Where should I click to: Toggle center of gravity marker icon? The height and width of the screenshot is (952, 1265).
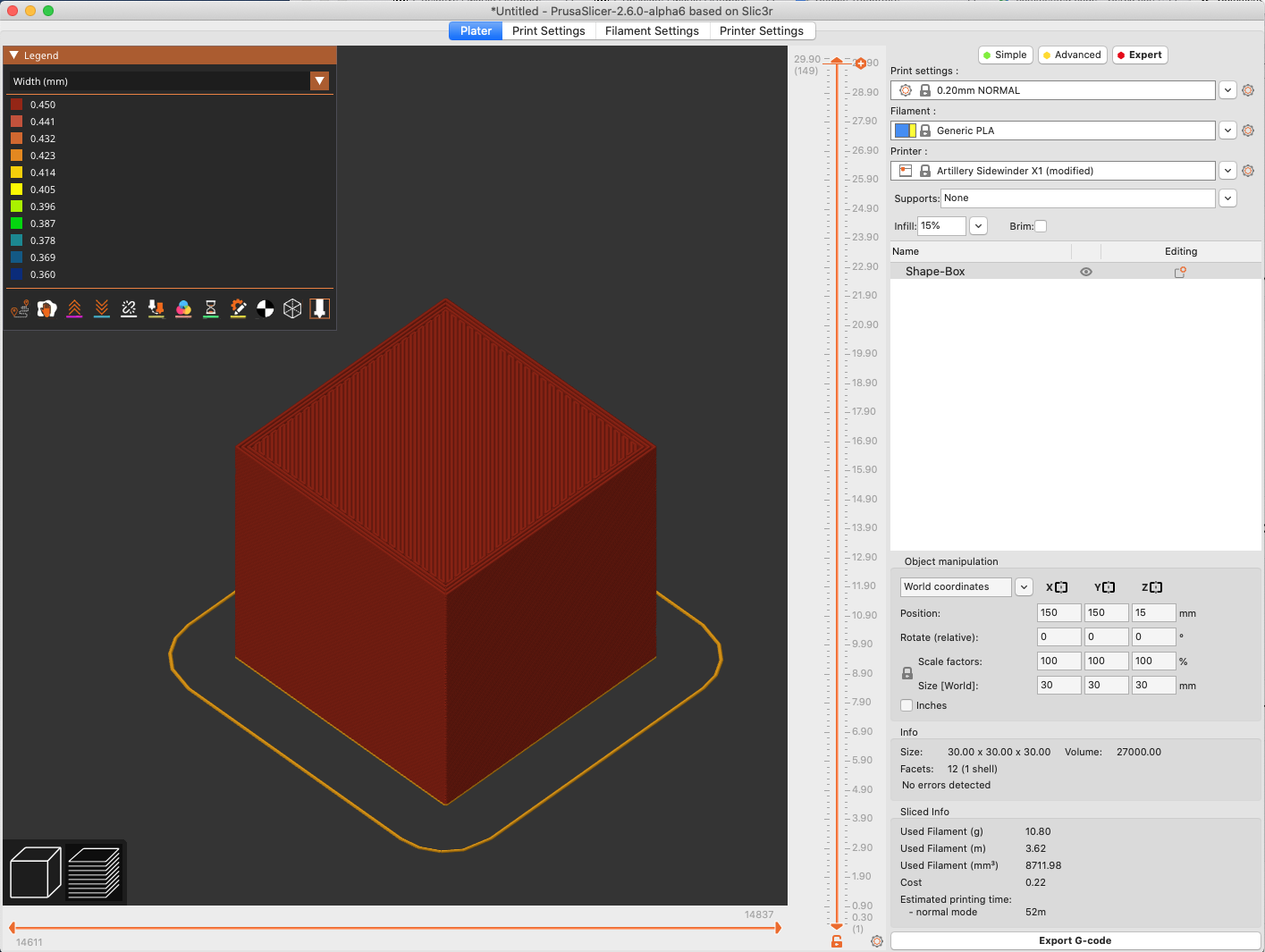[x=266, y=308]
